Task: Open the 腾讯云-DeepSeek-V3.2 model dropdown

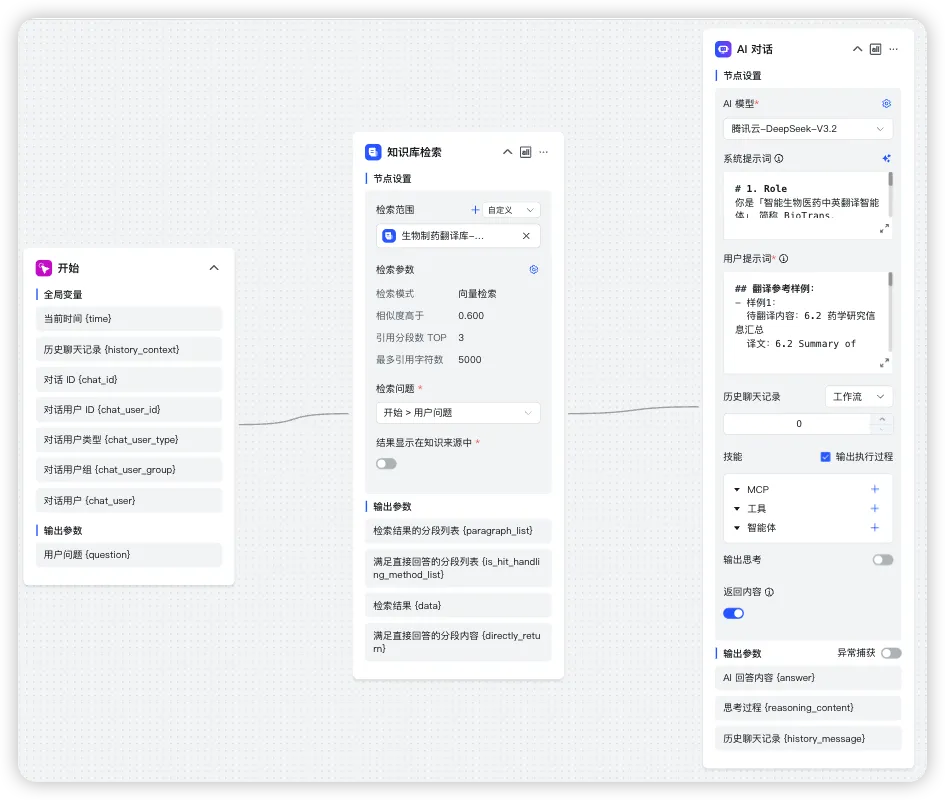Action: [x=808, y=129]
